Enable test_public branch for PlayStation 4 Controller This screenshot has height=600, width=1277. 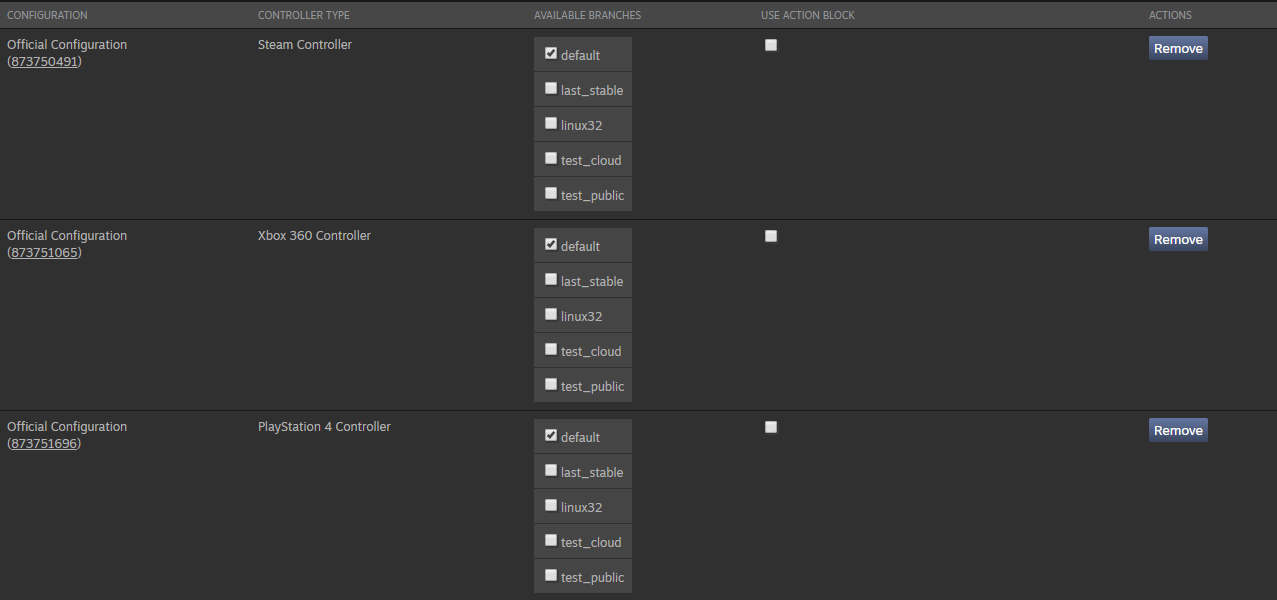551,576
